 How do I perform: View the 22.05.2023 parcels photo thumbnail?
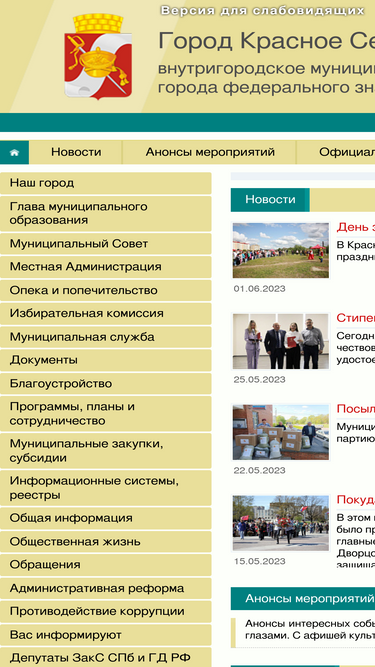pos(281,432)
